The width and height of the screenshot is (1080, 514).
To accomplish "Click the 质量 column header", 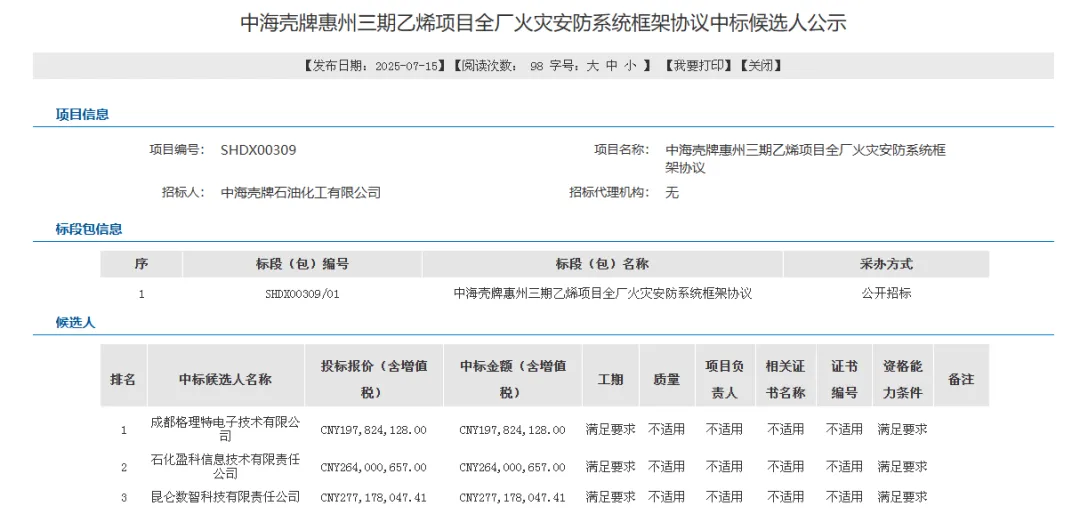I will point(667,379).
